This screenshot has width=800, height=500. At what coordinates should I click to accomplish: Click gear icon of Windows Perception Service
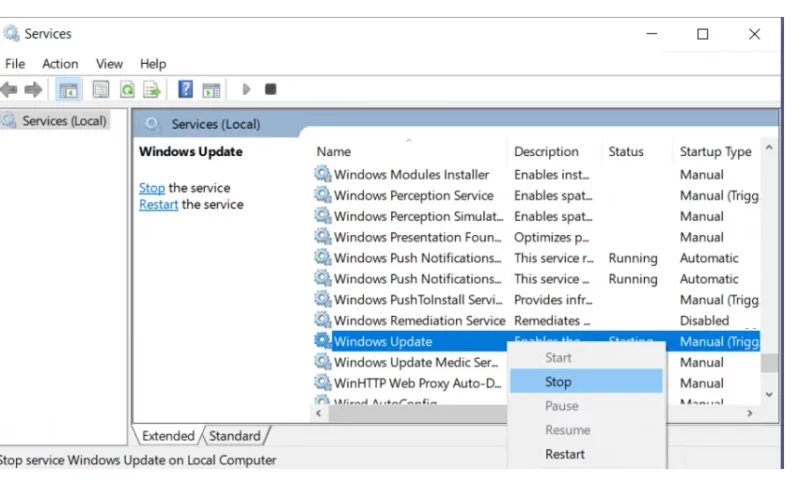click(x=322, y=195)
